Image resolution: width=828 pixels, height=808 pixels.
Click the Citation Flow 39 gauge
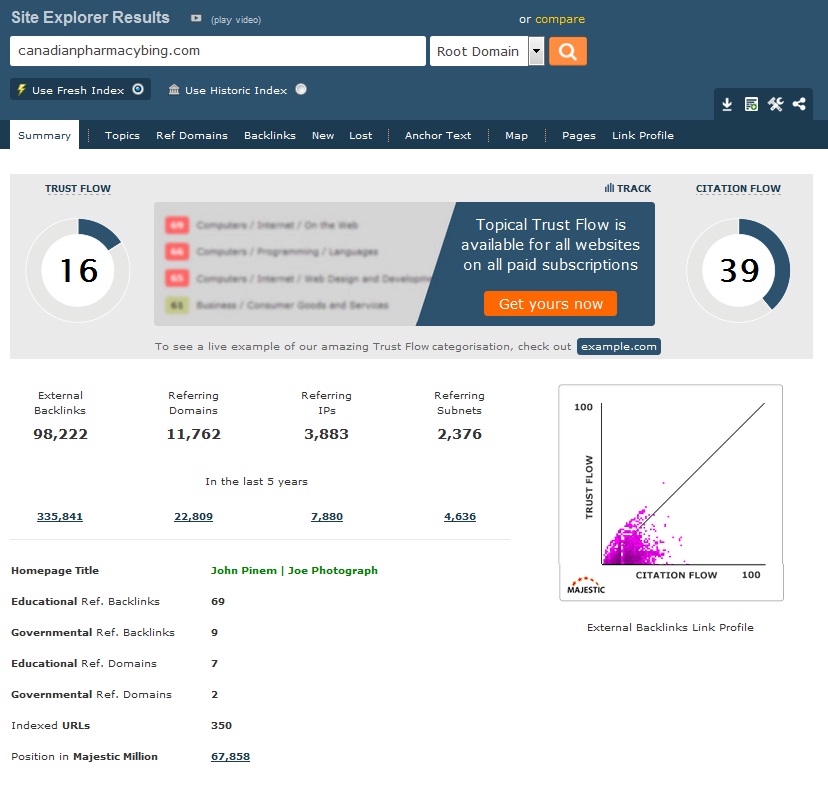coord(738,270)
